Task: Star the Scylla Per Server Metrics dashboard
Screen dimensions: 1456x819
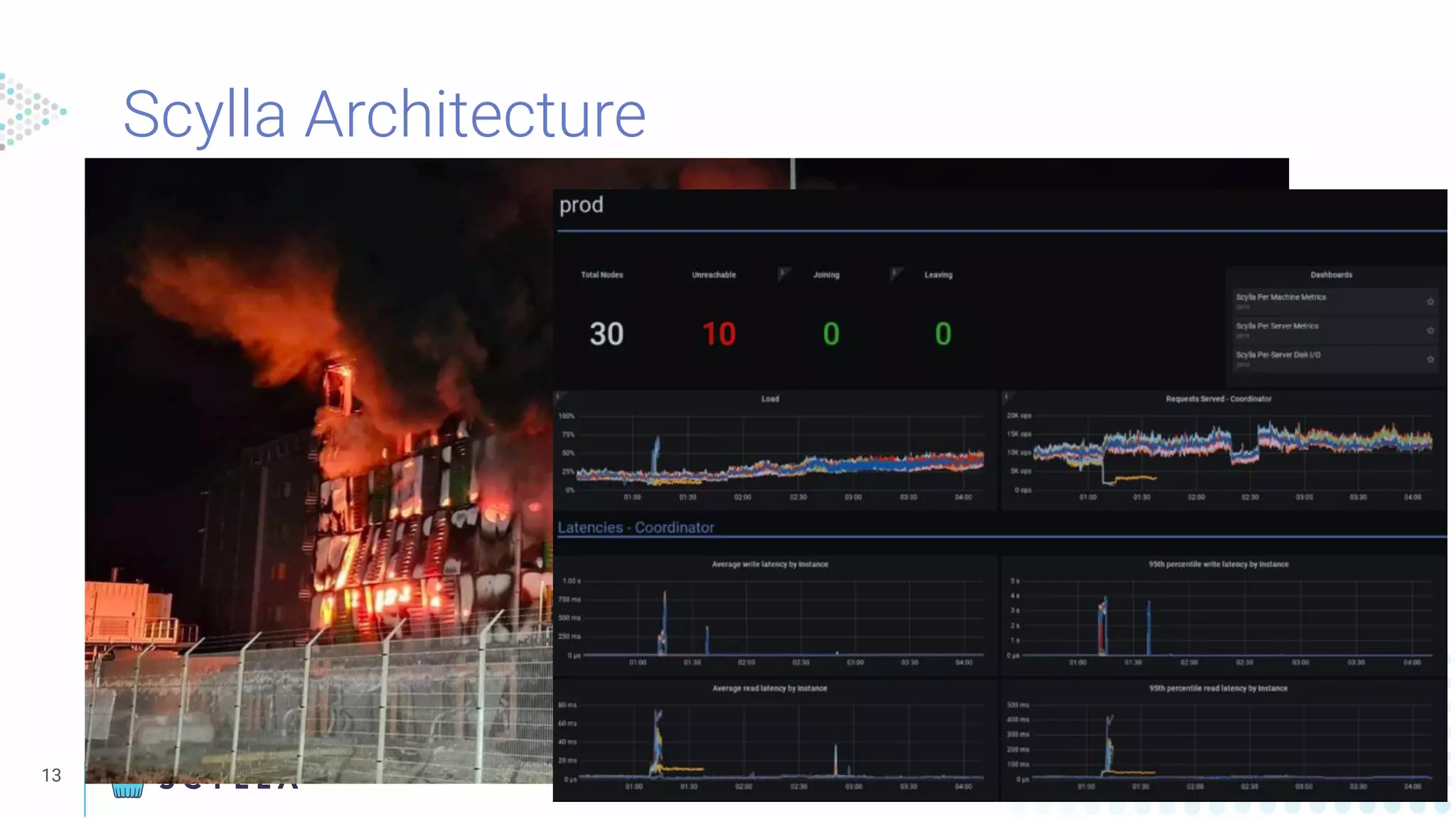Action: pyautogui.click(x=1430, y=331)
